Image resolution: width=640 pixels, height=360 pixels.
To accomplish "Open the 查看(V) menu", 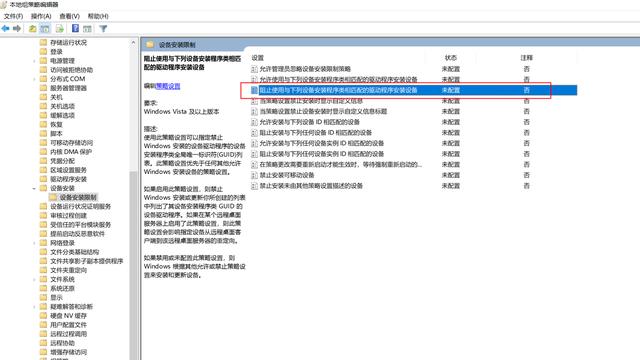I will tap(69, 16).
